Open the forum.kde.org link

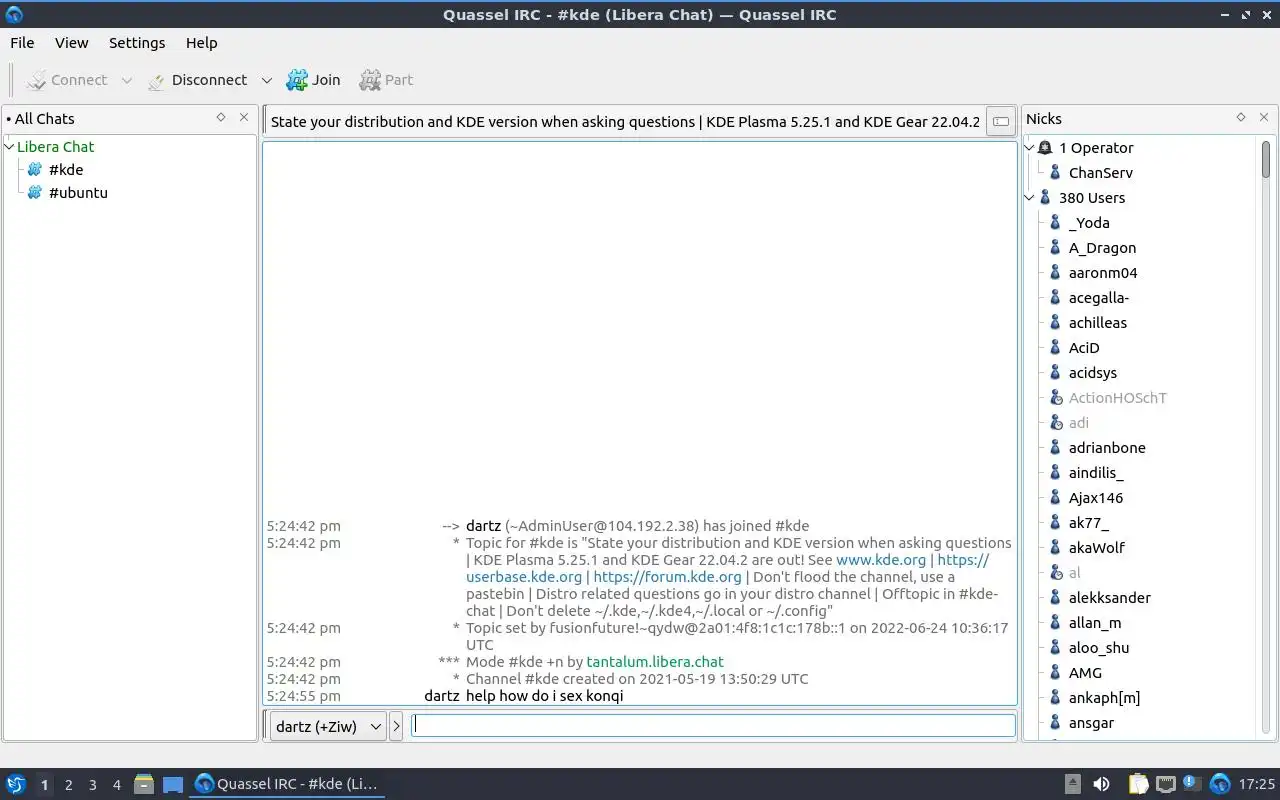pyautogui.click(x=668, y=577)
